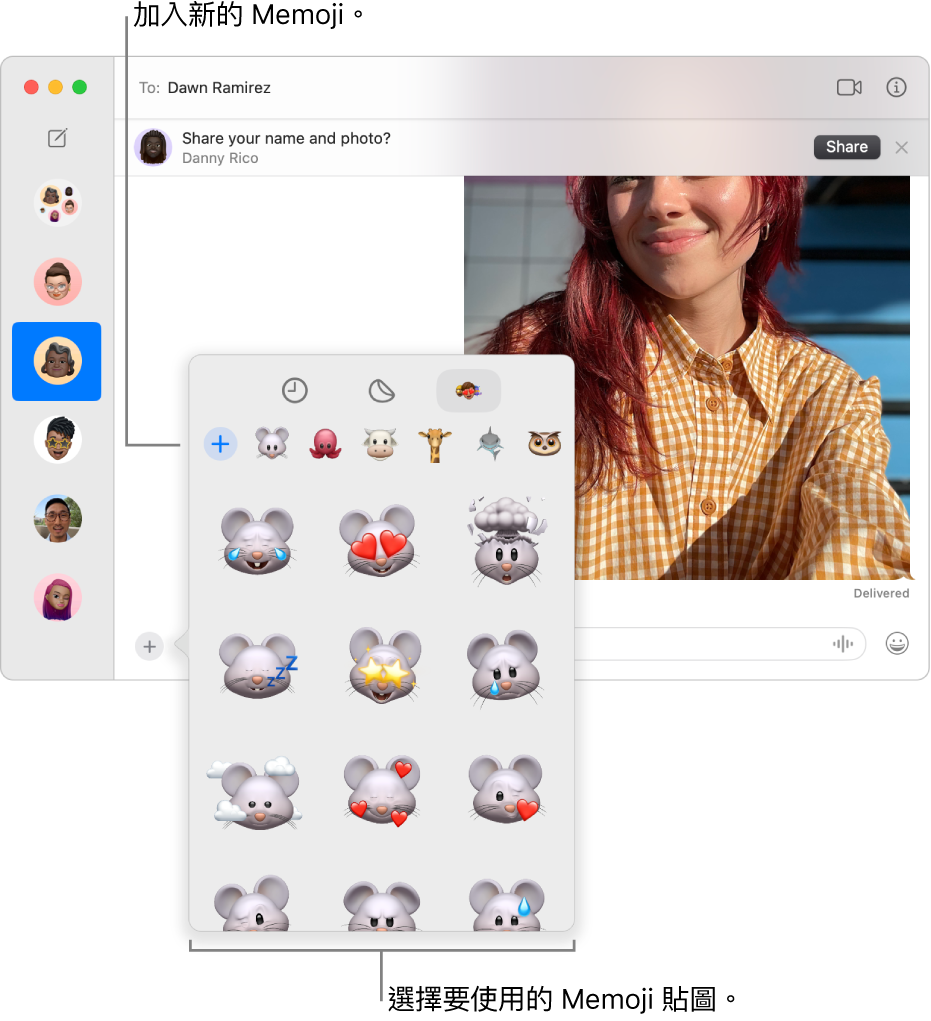
Task: Click the green full-screen window button
Action: [79, 87]
